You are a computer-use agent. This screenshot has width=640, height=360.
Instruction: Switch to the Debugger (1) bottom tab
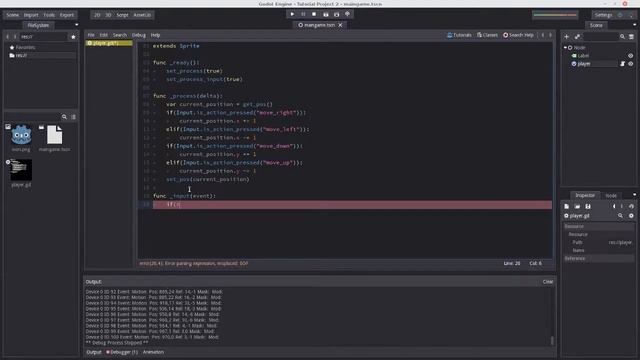(122, 352)
